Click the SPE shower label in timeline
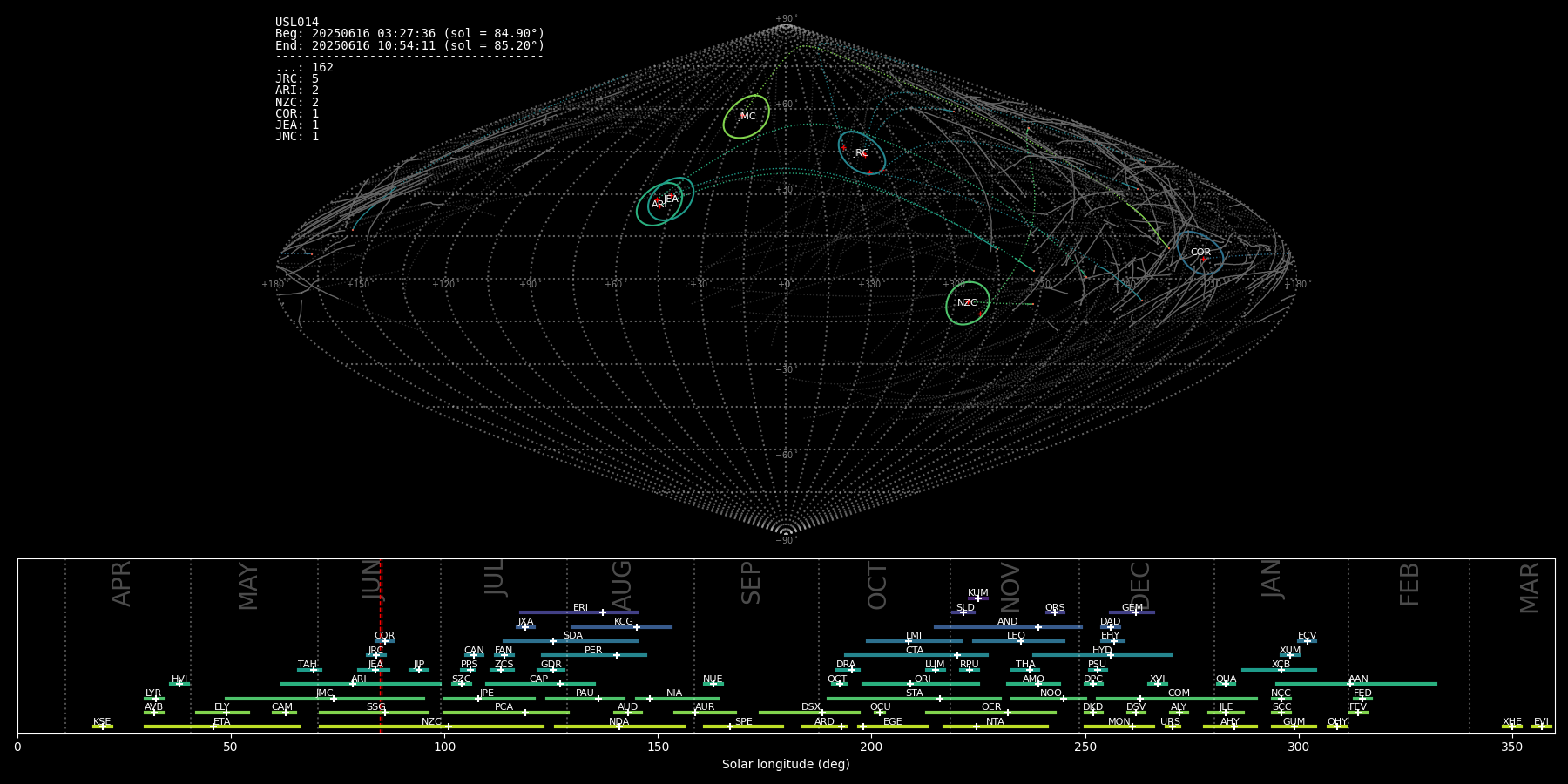The width and height of the screenshot is (1568, 784). pos(743,721)
